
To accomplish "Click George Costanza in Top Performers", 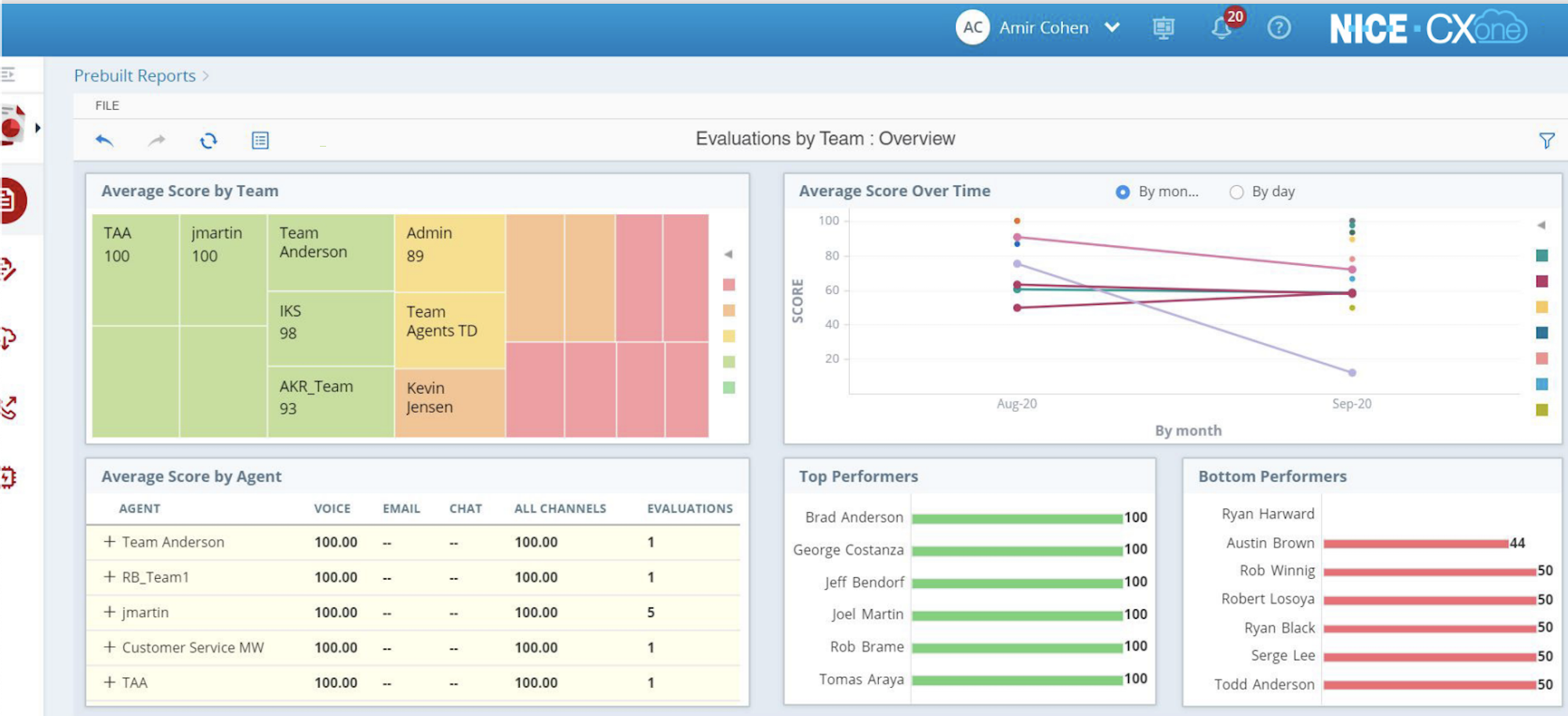I will (848, 550).
